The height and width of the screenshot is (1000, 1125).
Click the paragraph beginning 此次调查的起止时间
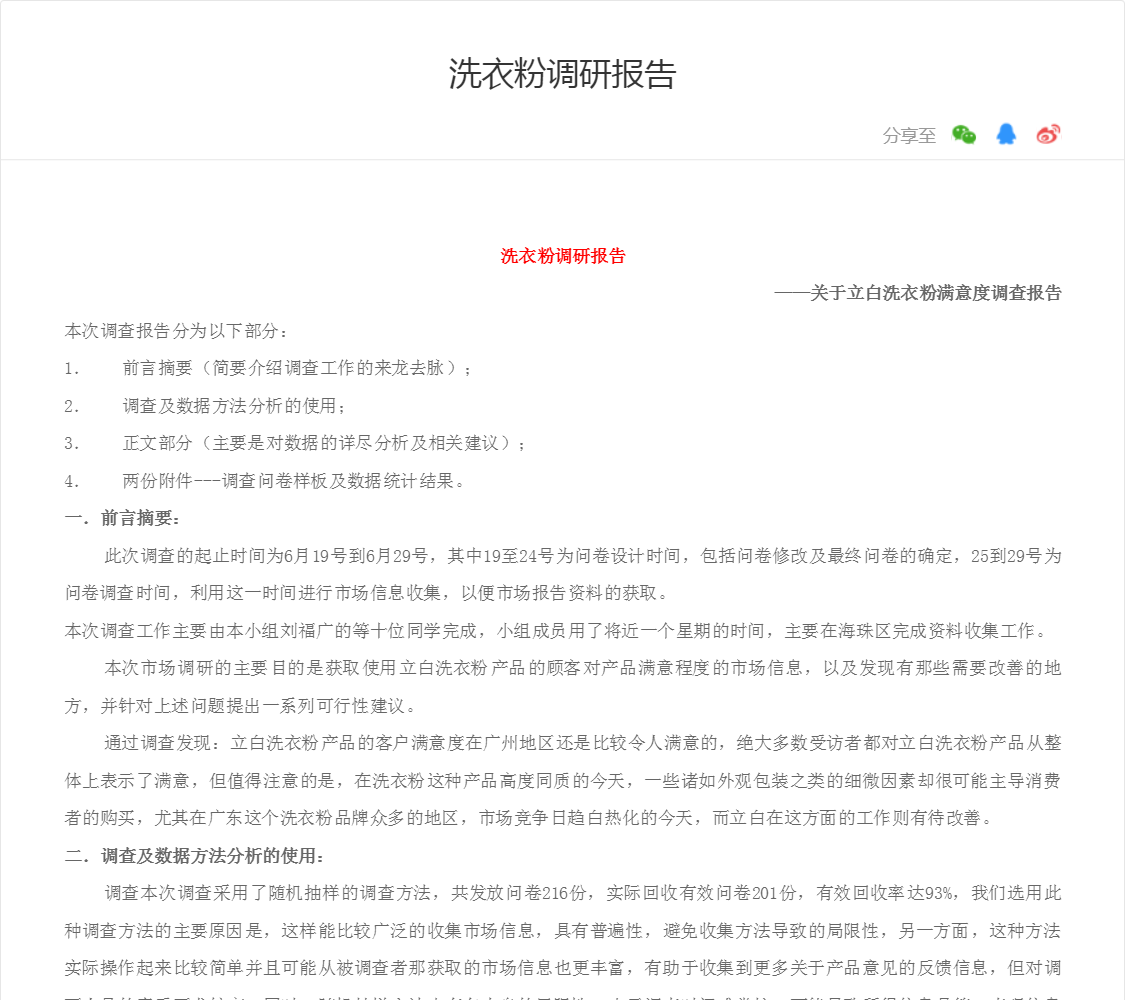point(562,575)
